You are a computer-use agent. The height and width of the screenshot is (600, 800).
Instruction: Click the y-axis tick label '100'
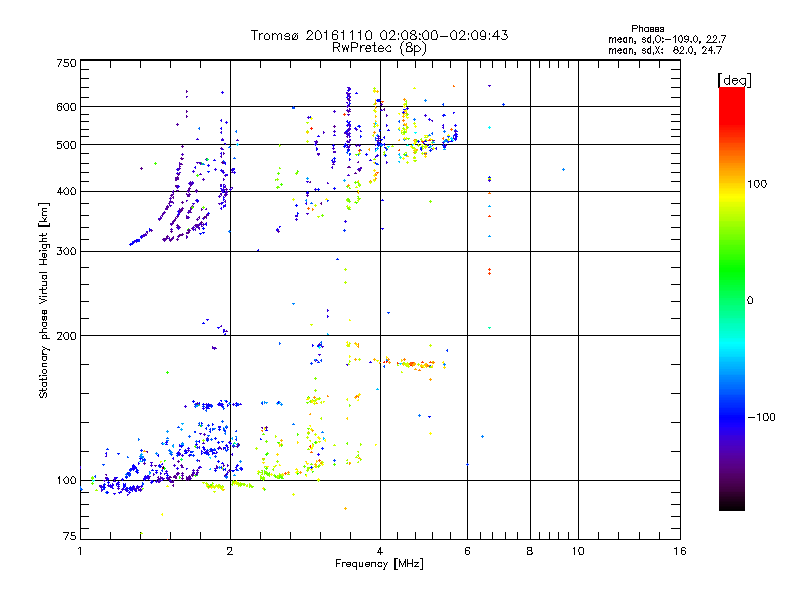pos(66,480)
